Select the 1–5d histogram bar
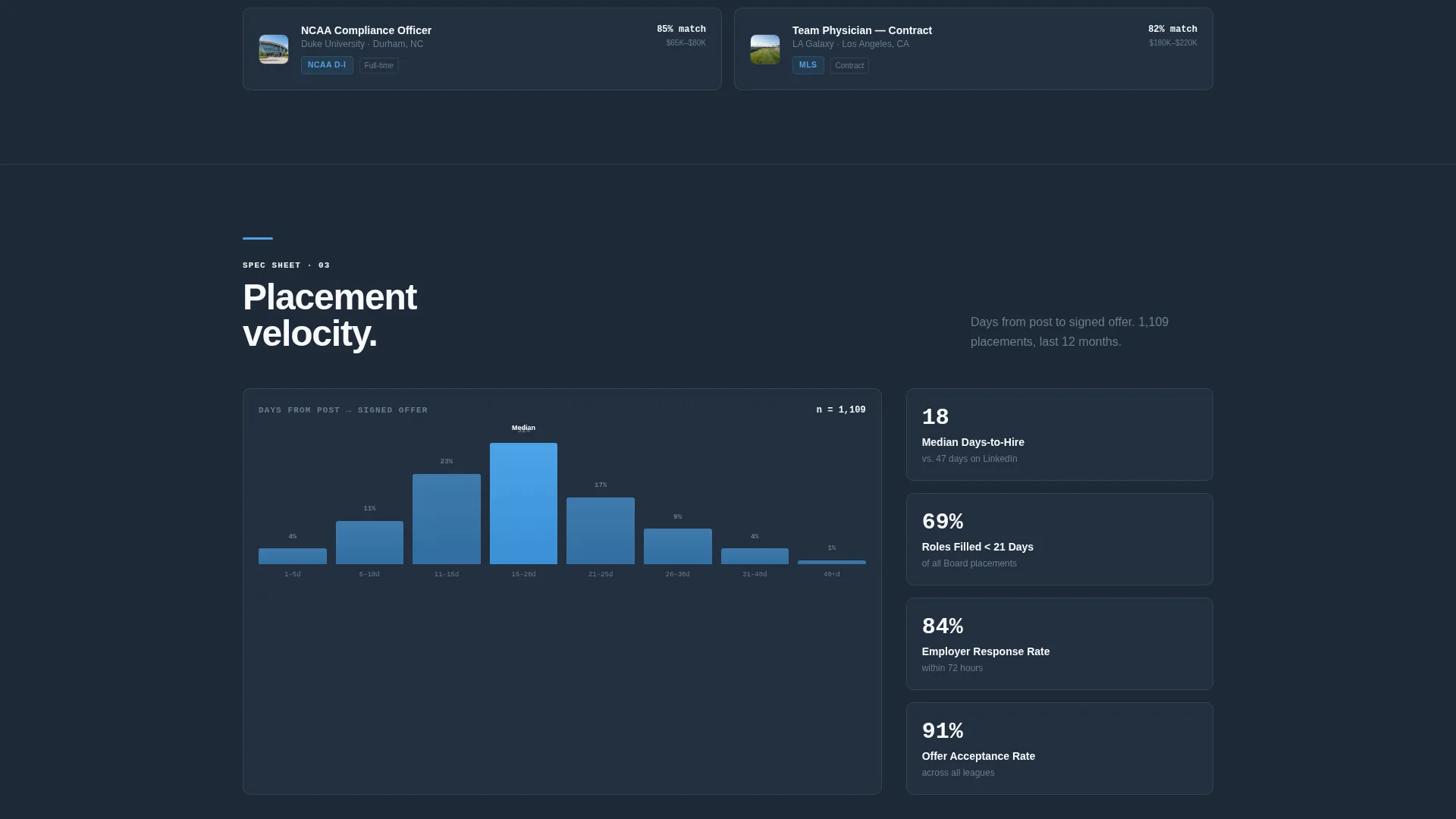 (293, 556)
